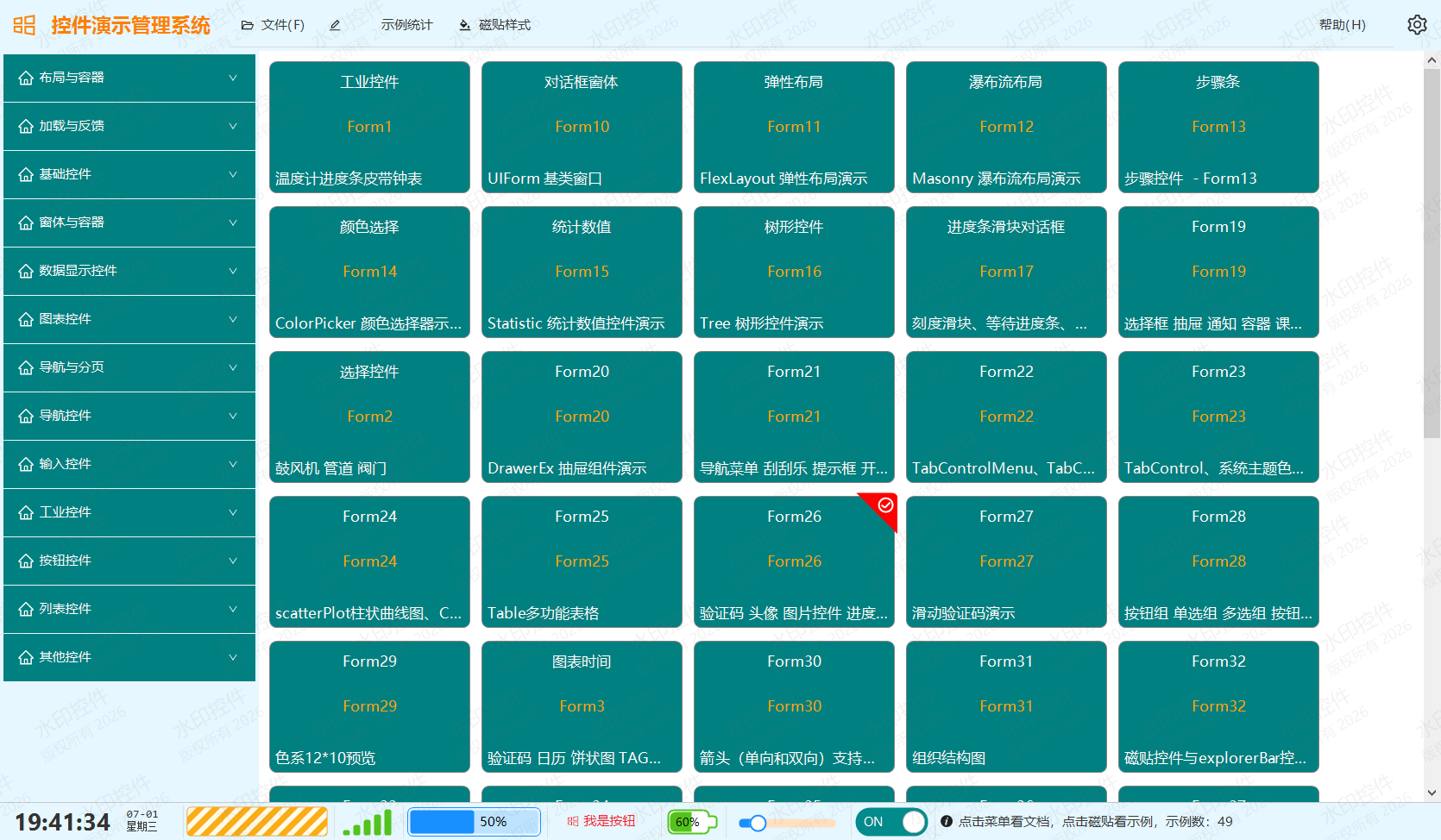Viewport: 1441px width, 840px height.
Task: Click home icon beside 输入控件
Action: tap(26, 464)
